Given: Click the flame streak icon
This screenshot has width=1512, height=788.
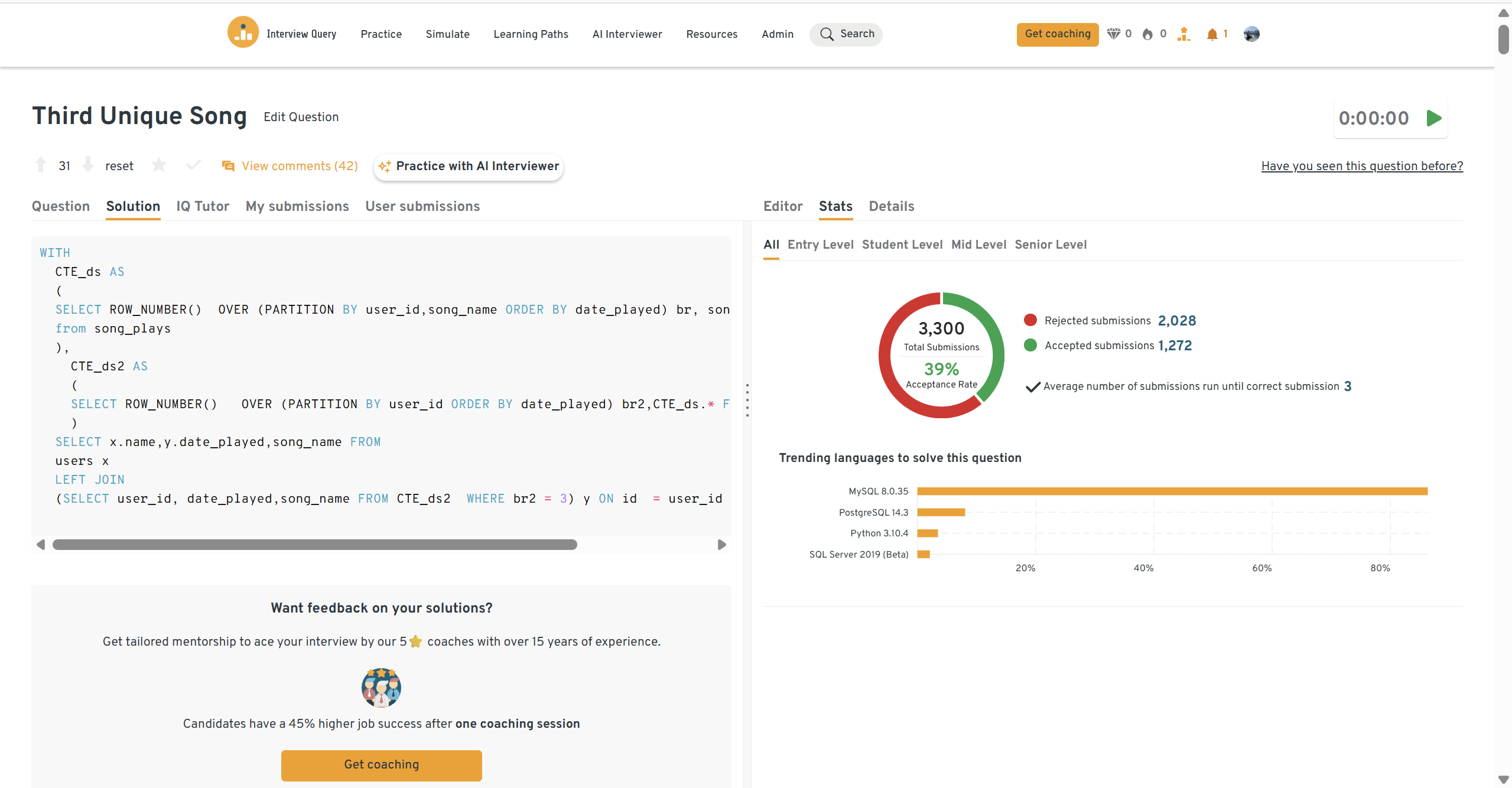Looking at the screenshot, I should pos(1147,34).
